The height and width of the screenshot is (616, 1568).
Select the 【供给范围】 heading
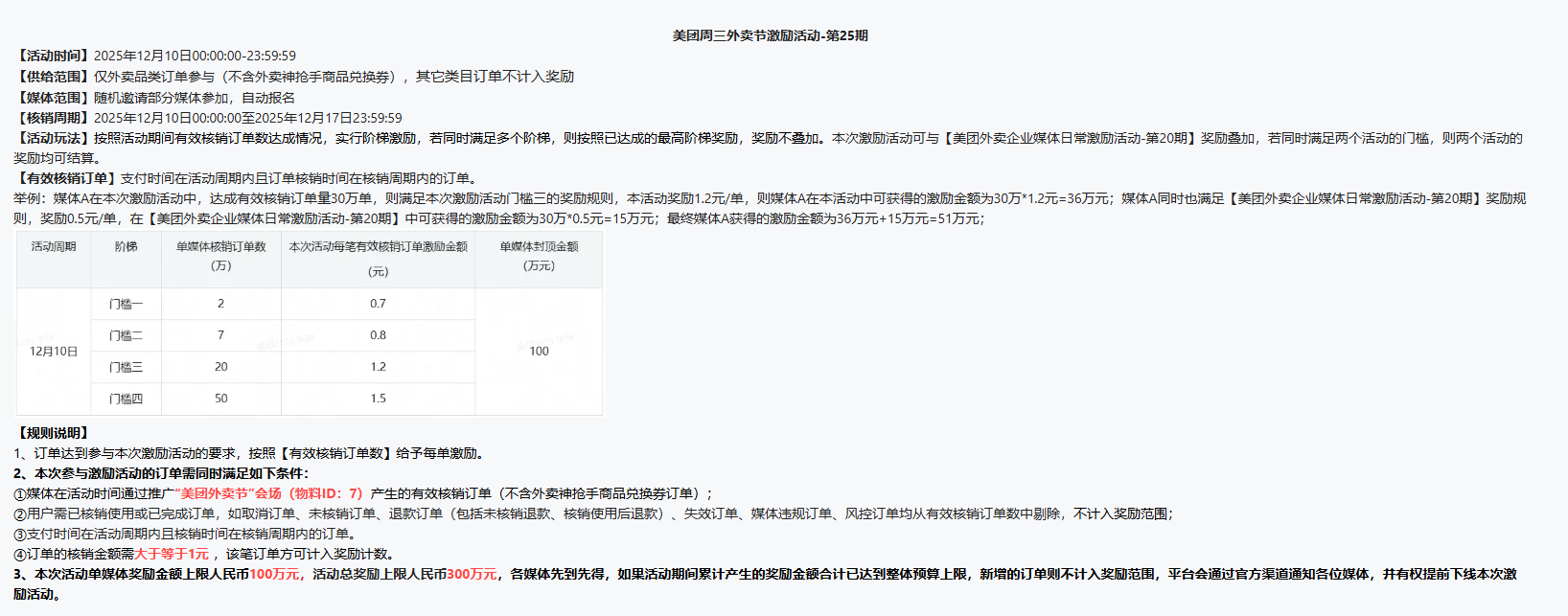click(54, 77)
